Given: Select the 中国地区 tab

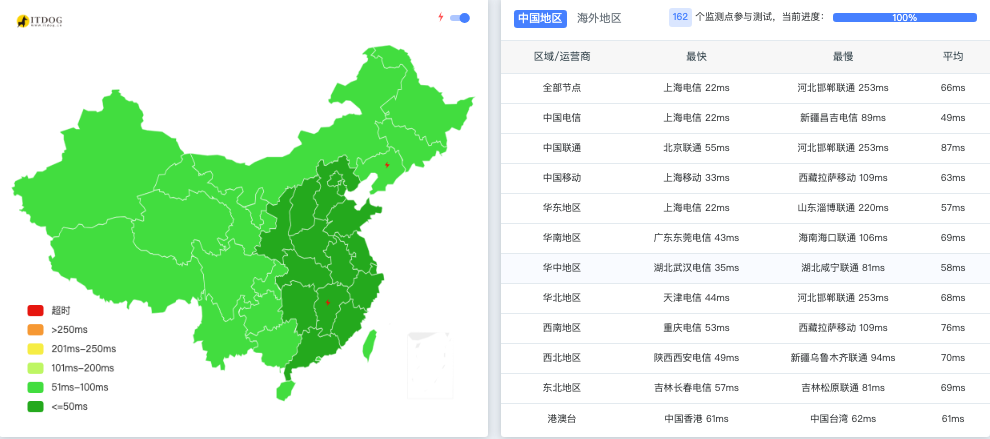Looking at the screenshot, I should point(540,18).
